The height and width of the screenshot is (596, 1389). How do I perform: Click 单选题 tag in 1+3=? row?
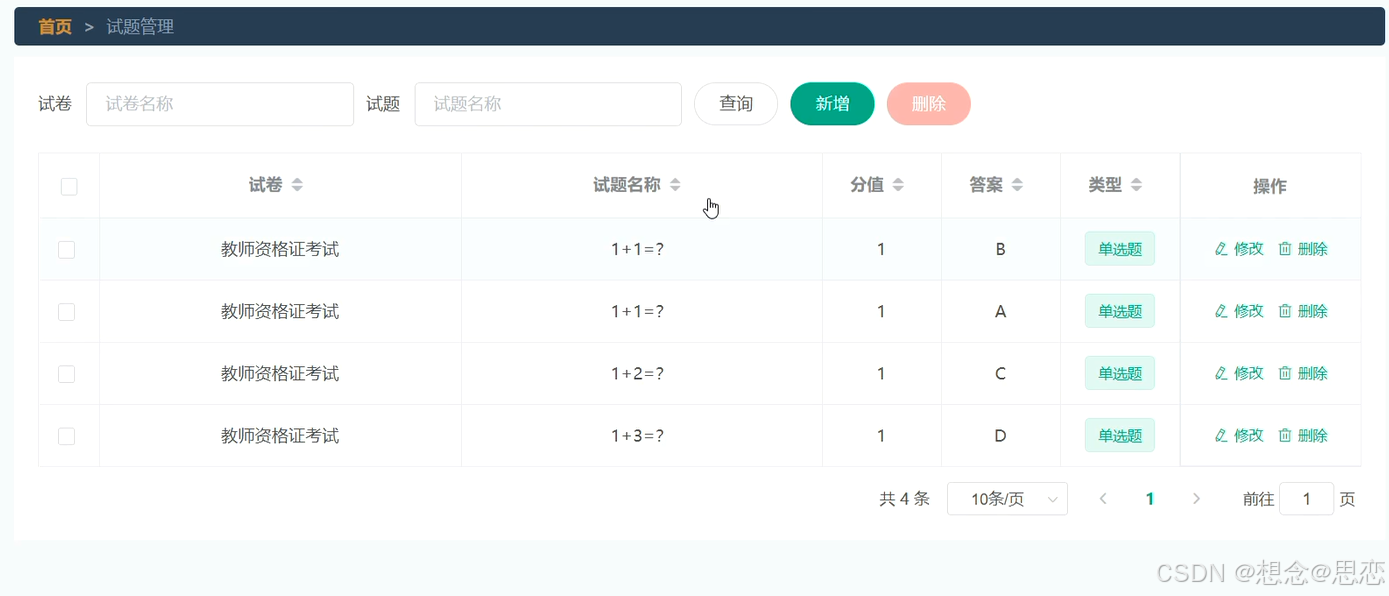1120,435
